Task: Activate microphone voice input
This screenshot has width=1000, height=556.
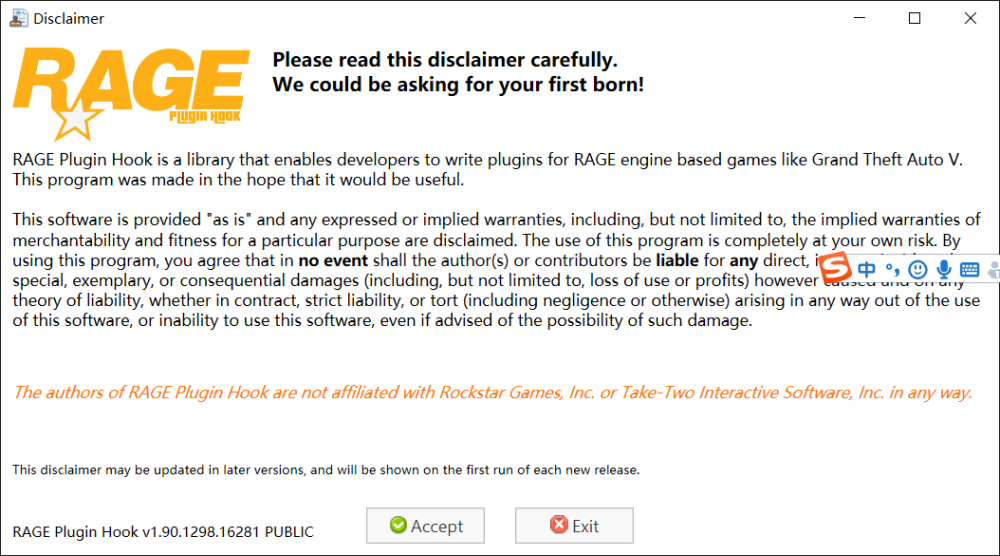Action: [943, 269]
